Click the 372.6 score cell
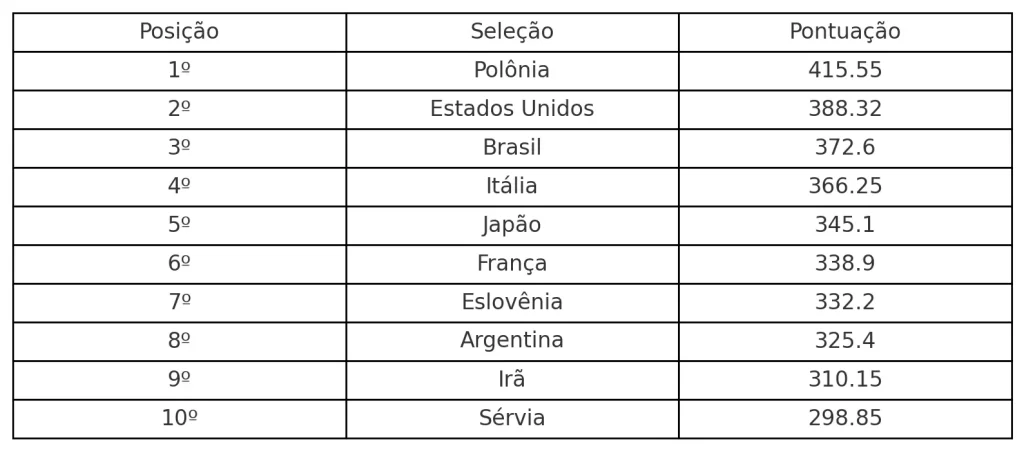This screenshot has height=451, width=1024. tap(845, 148)
